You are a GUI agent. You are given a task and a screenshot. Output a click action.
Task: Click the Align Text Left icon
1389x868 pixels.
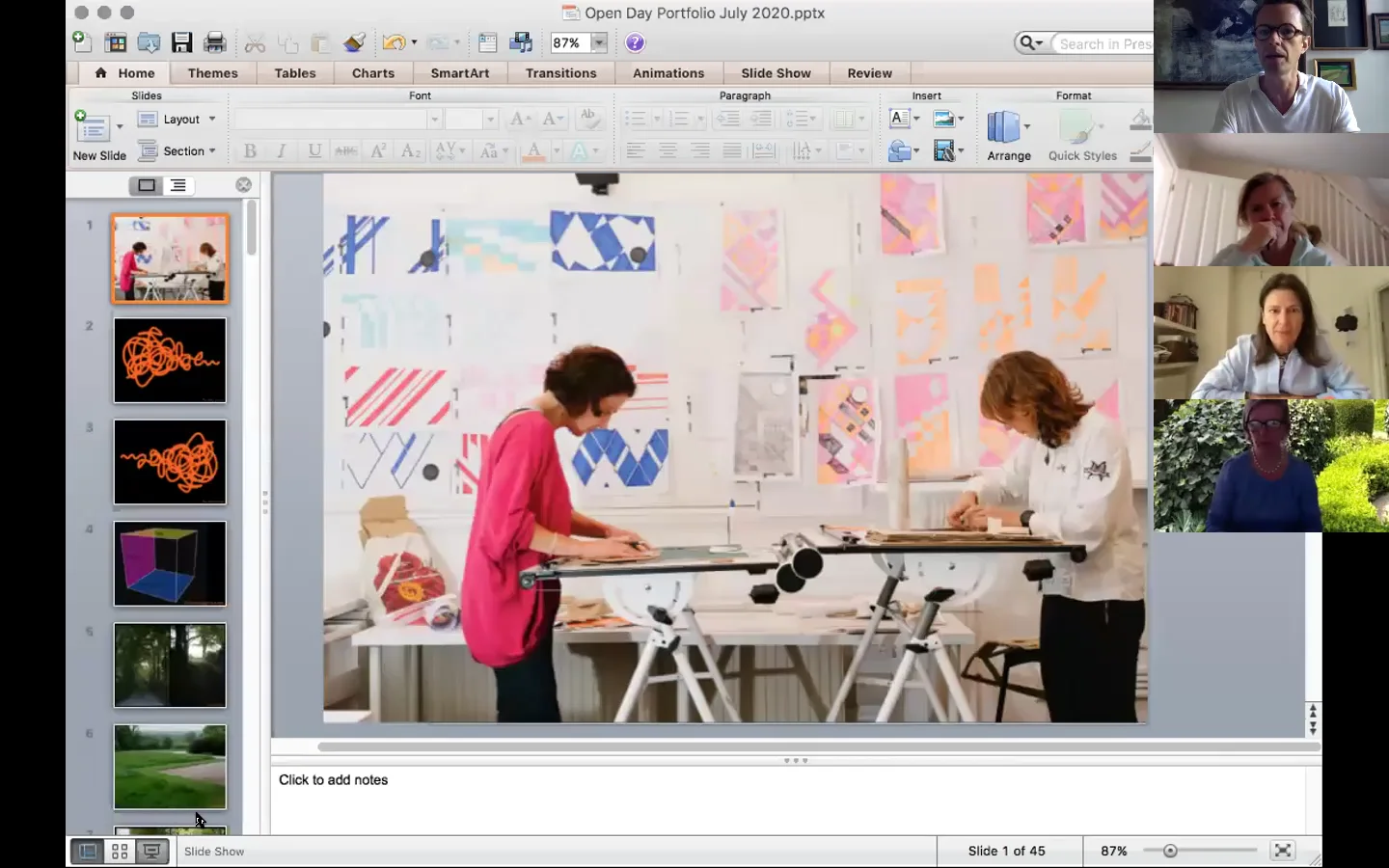point(635,150)
